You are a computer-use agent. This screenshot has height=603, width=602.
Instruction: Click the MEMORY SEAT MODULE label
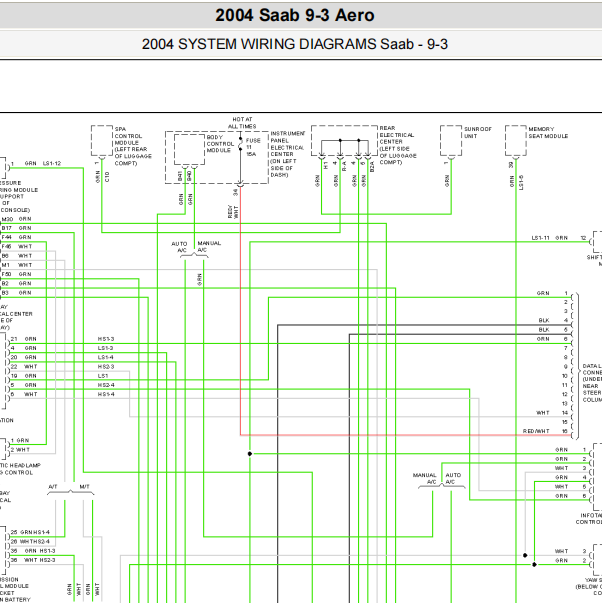click(548, 132)
